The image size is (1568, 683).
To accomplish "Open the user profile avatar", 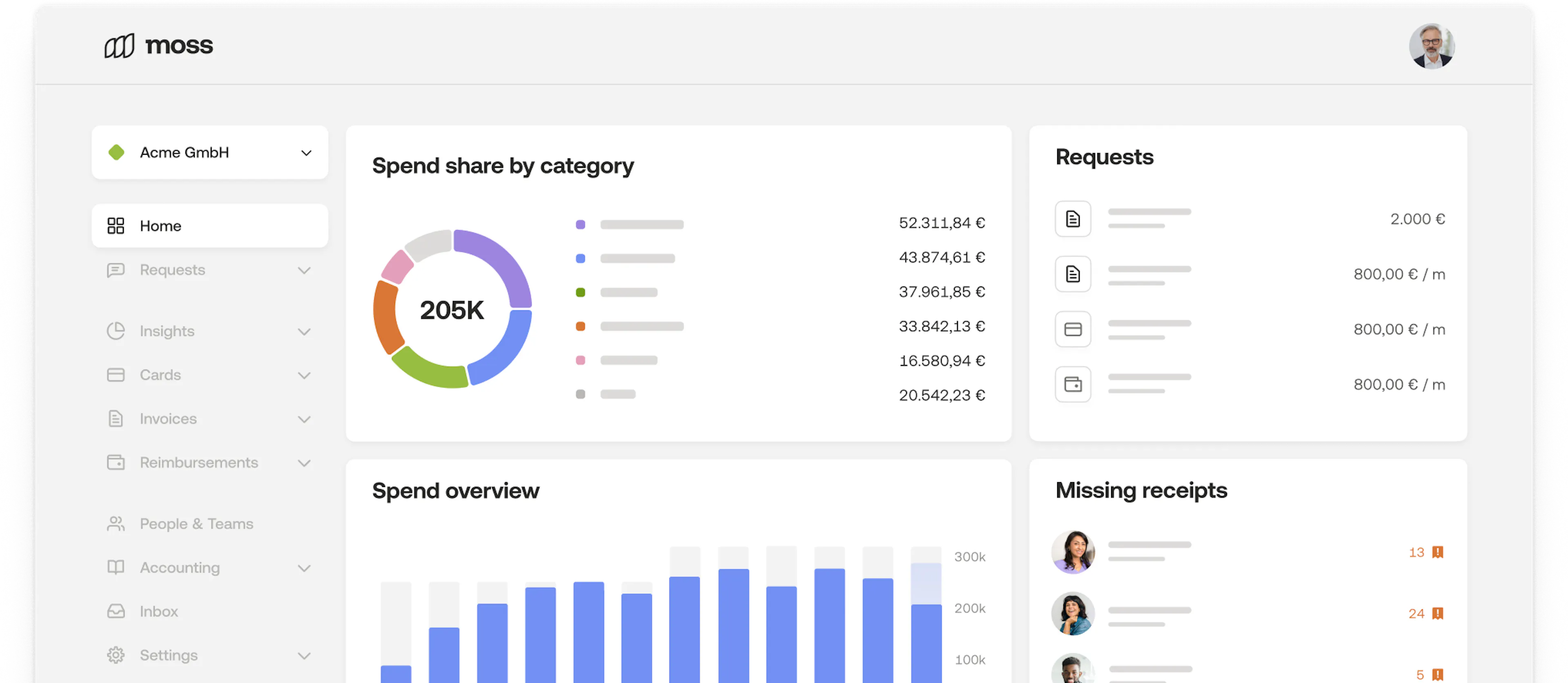I will 1431,46.
